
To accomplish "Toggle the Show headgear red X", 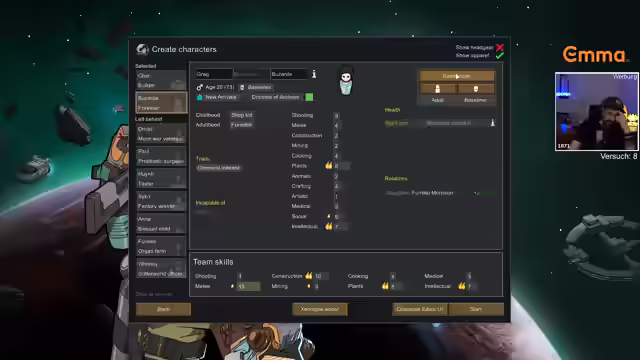I will (x=500, y=47).
